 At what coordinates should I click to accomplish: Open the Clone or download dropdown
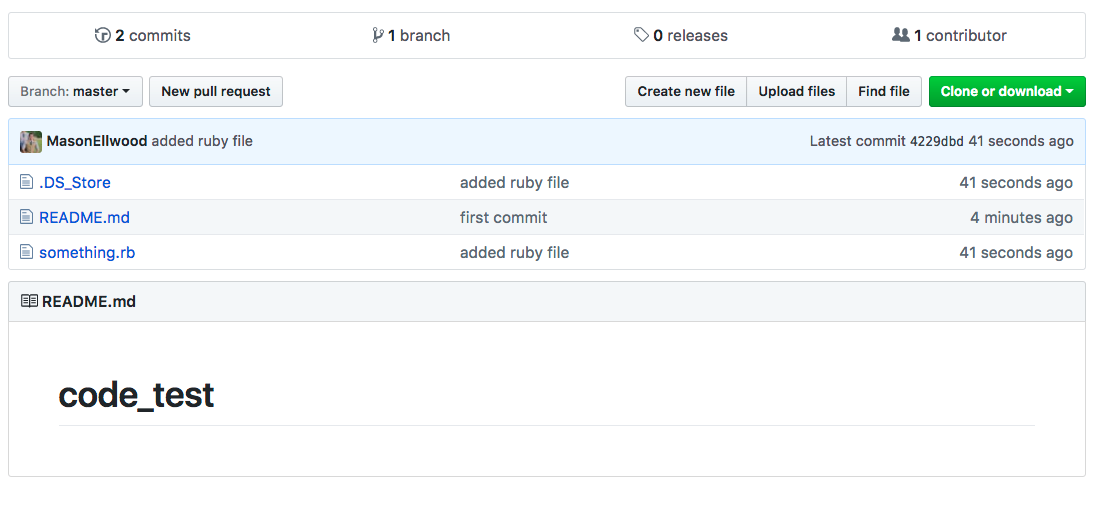click(x=1007, y=91)
